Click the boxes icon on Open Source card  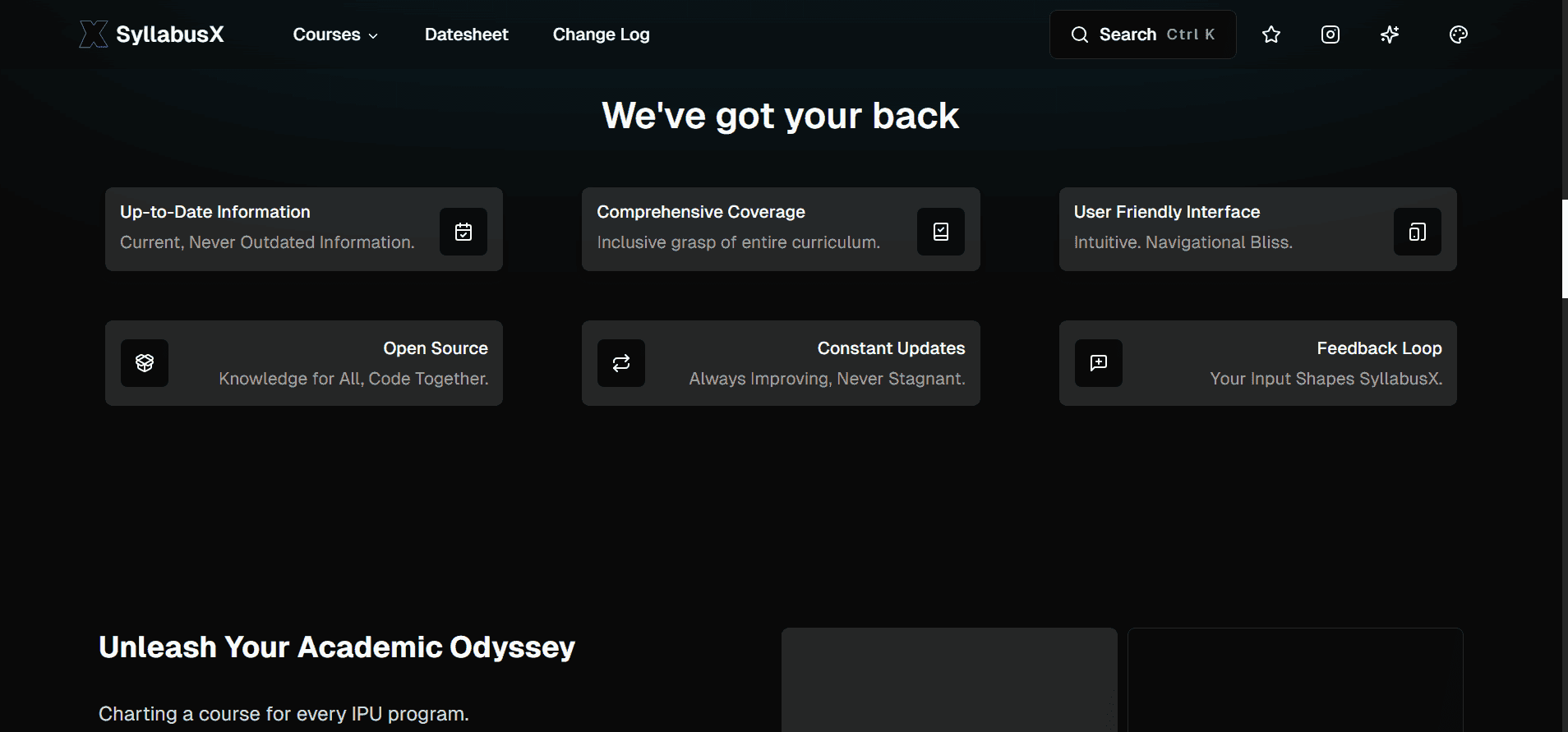145,363
